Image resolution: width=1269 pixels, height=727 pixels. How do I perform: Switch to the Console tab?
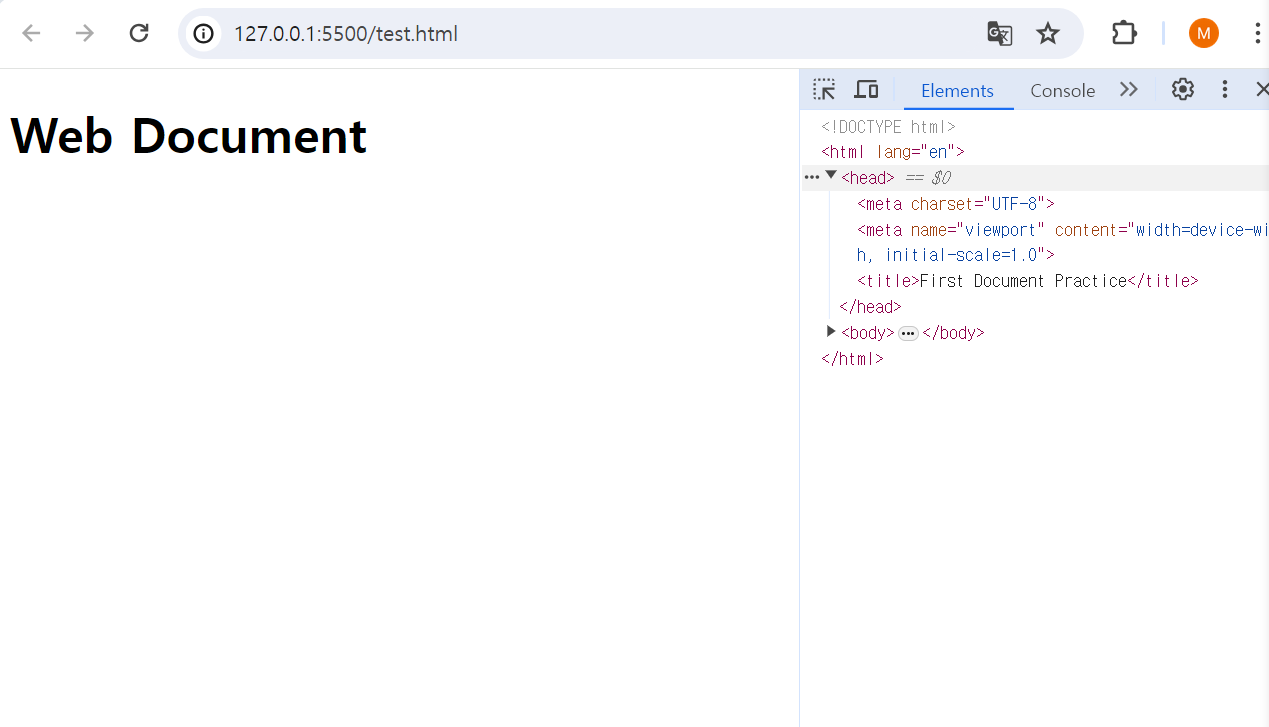[1062, 91]
